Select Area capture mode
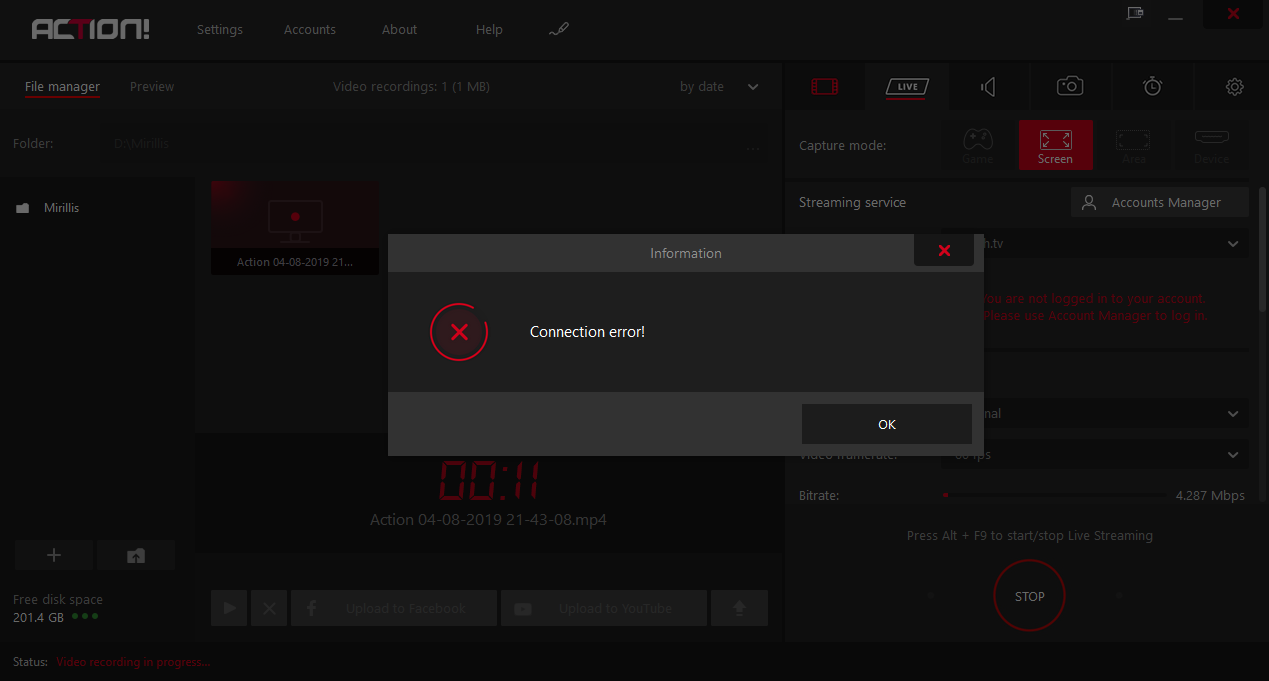Image resolution: width=1269 pixels, height=681 pixels. click(1132, 145)
